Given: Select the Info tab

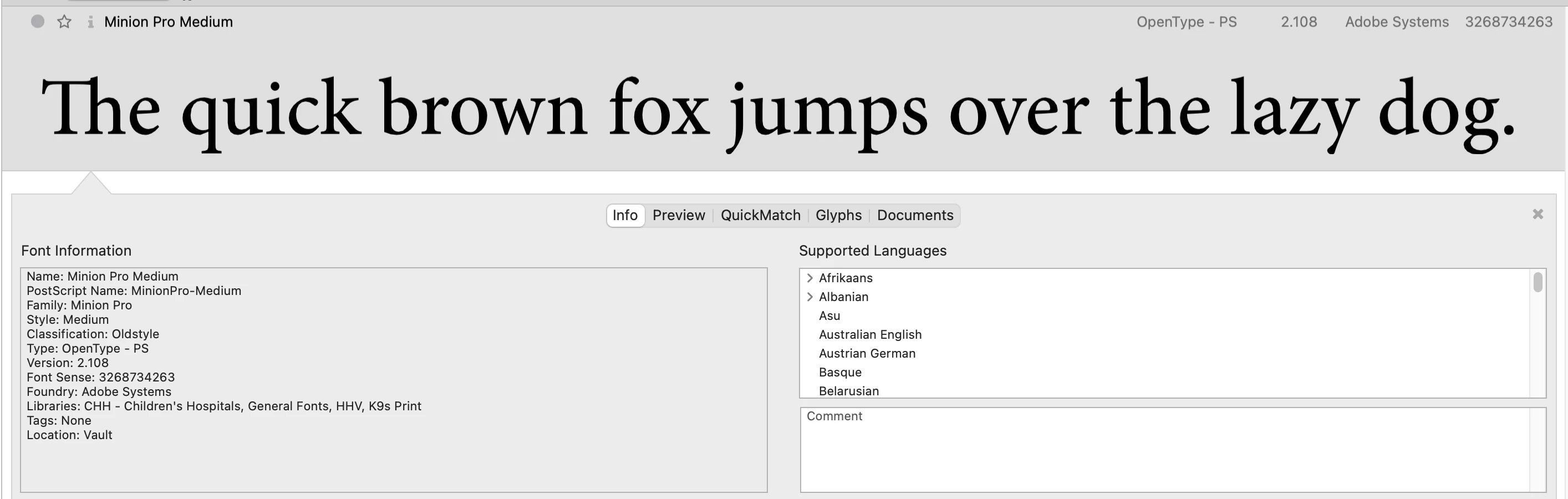Looking at the screenshot, I should click(625, 216).
